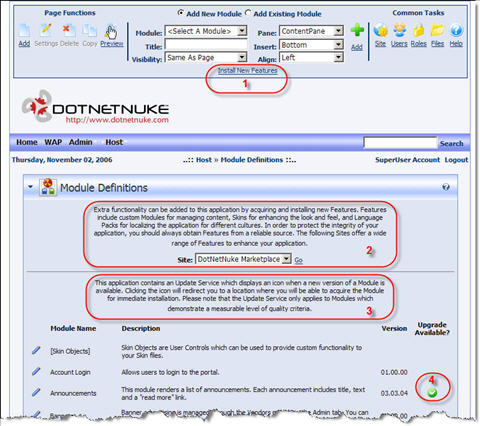Open the Site globe icon in Common Tasks
This screenshot has height=426, width=480.
(x=380, y=30)
